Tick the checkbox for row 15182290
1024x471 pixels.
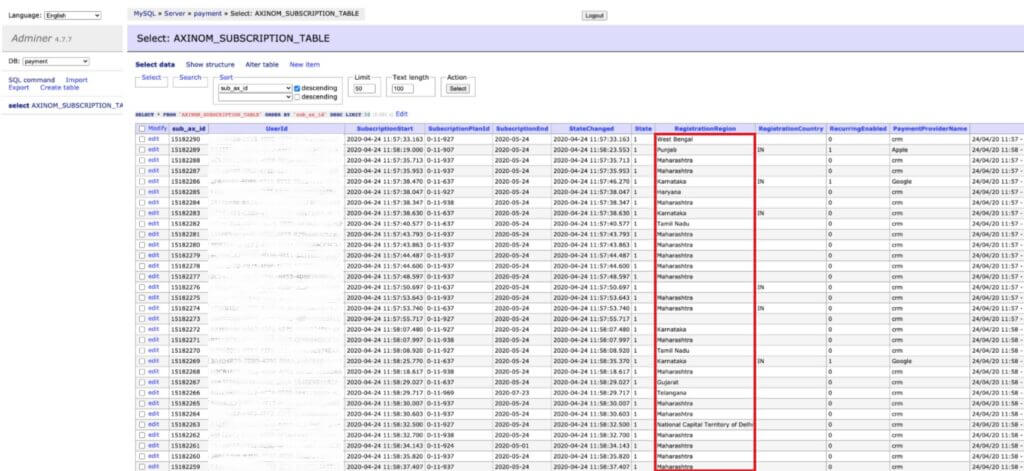point(142,139)
